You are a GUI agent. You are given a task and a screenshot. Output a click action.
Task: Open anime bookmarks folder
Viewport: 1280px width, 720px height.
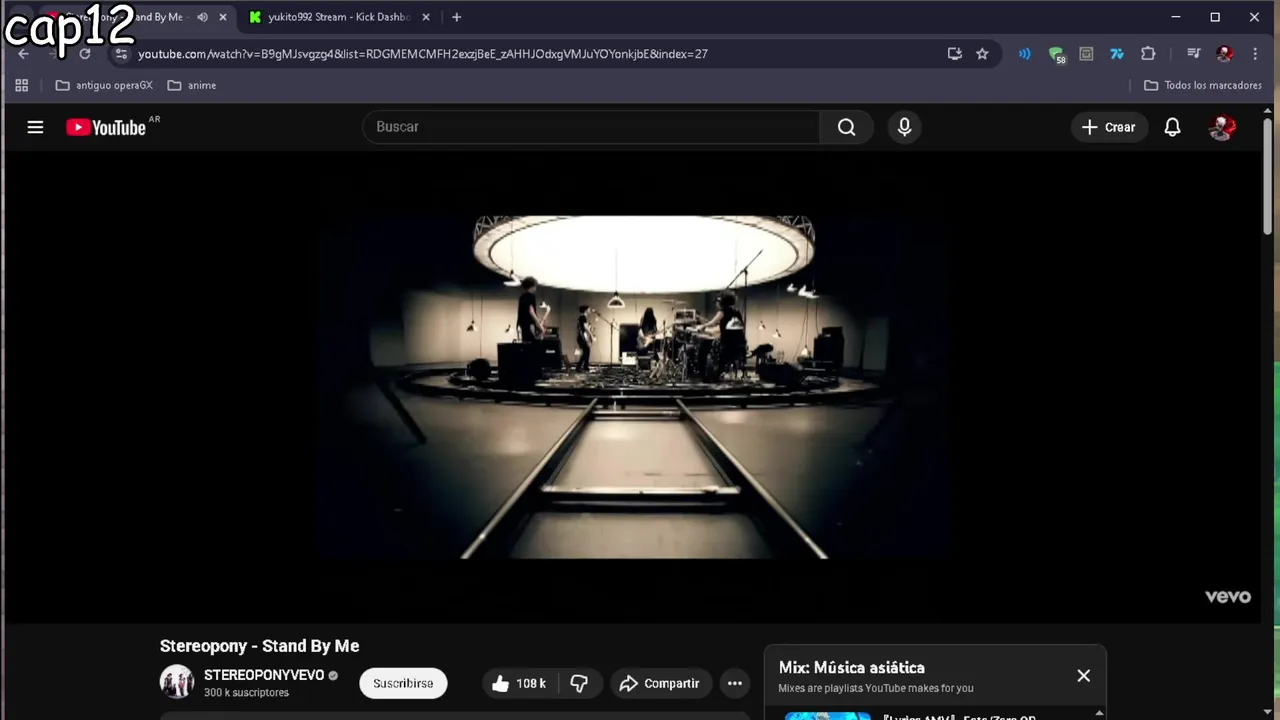(x=191, y=86)
